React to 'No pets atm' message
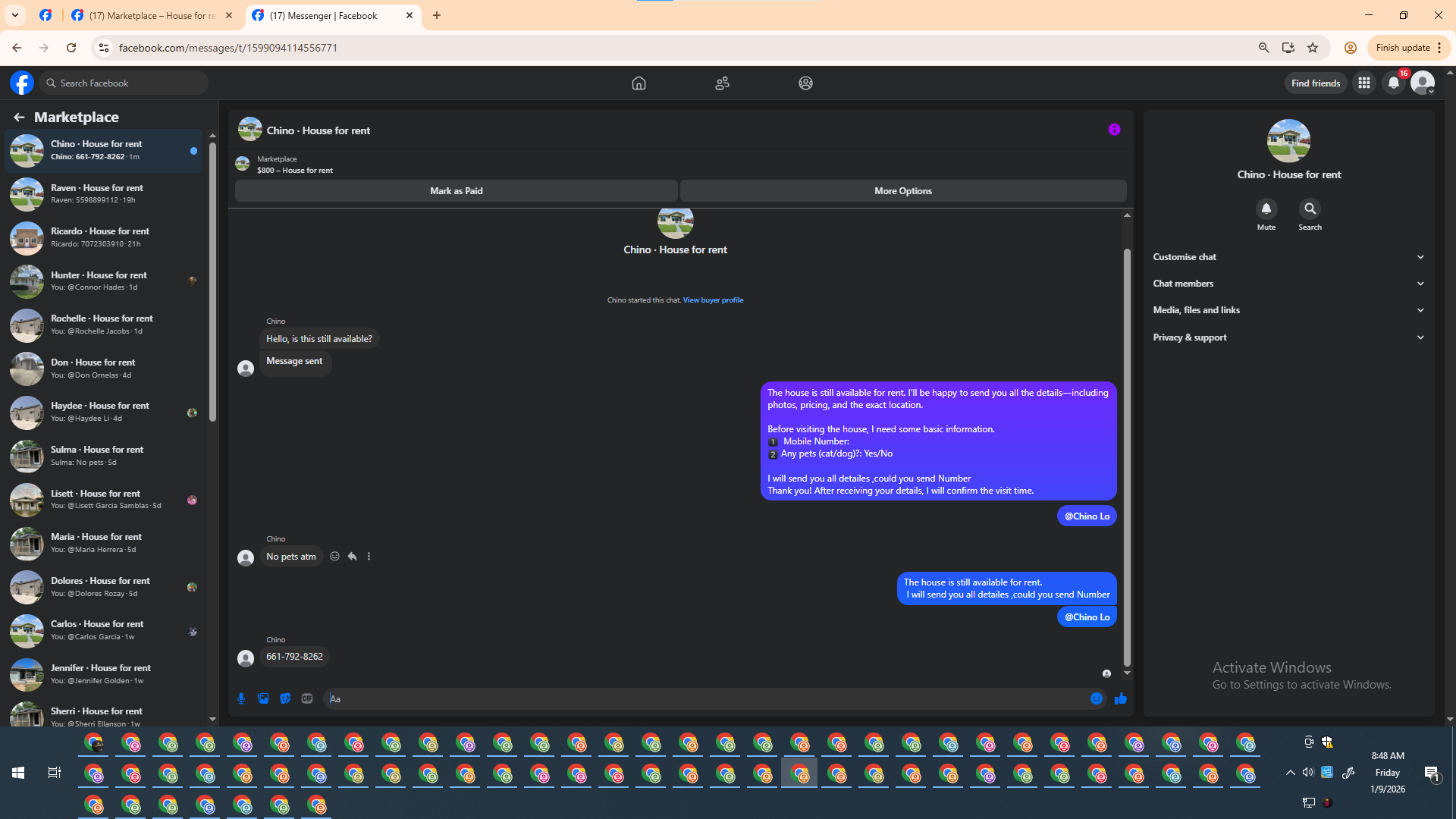Image resolution: width=1456 pixels, height=819 pixels. pyautogui.click(x=334, y=556)
